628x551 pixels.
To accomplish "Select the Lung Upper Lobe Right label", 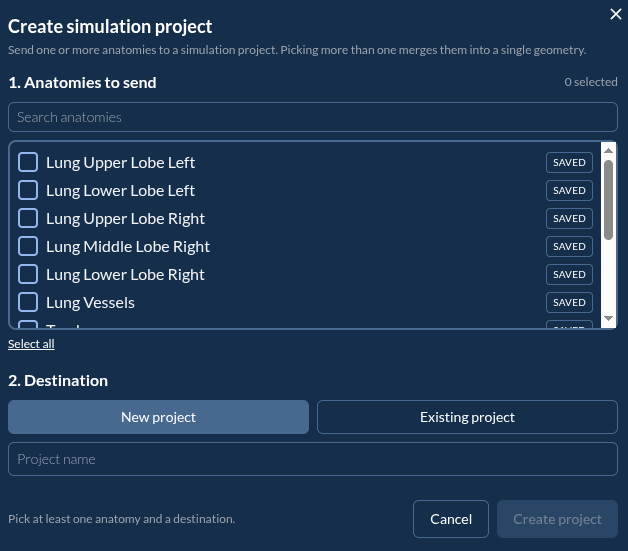I will click(x=125, y=219).
